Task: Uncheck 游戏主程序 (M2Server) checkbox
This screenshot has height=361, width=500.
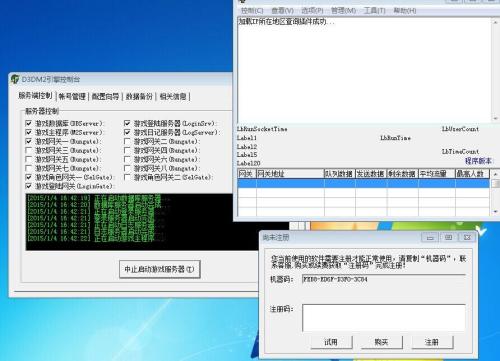Action: (29, 132)
